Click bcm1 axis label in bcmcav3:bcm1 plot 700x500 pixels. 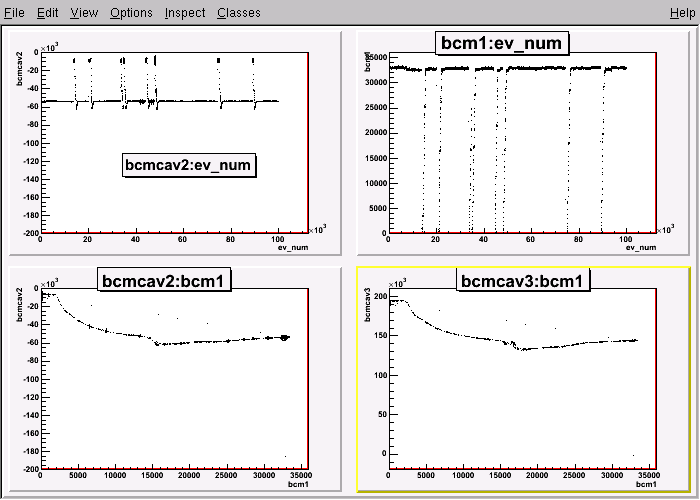pyautogui.click(x=646, y=484)
